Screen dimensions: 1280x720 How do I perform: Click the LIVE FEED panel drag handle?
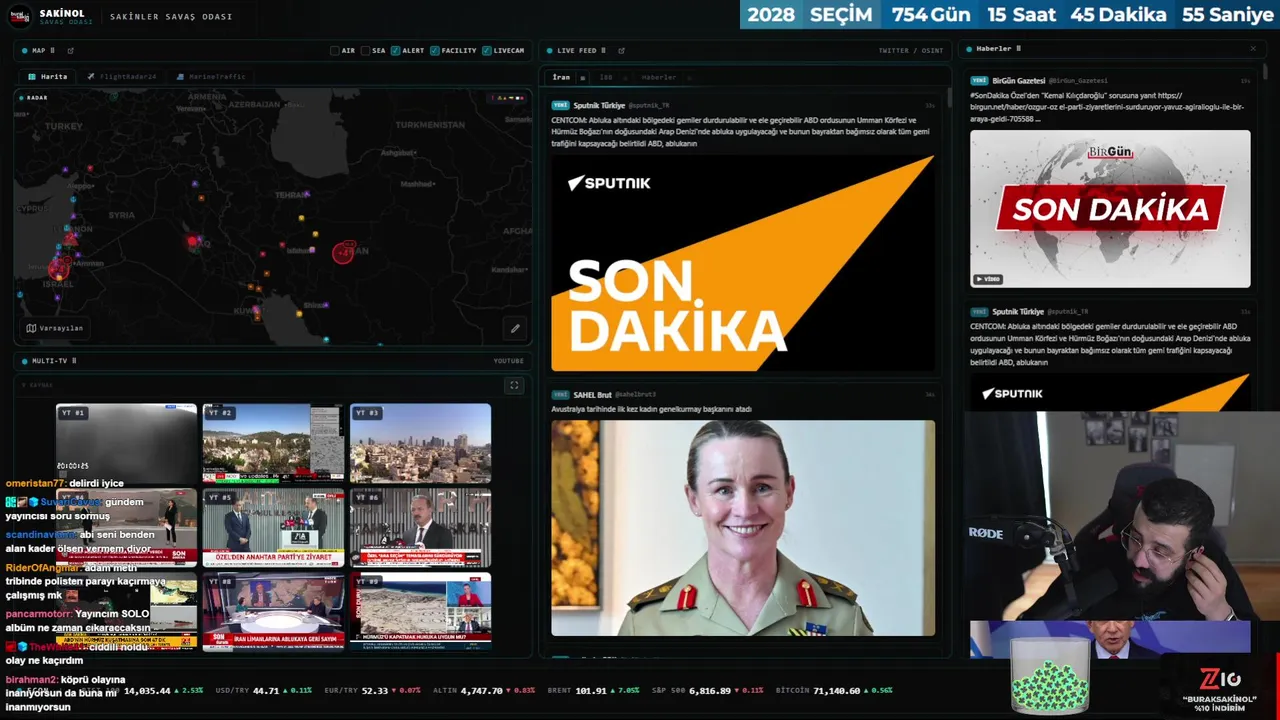pos(603,50)
